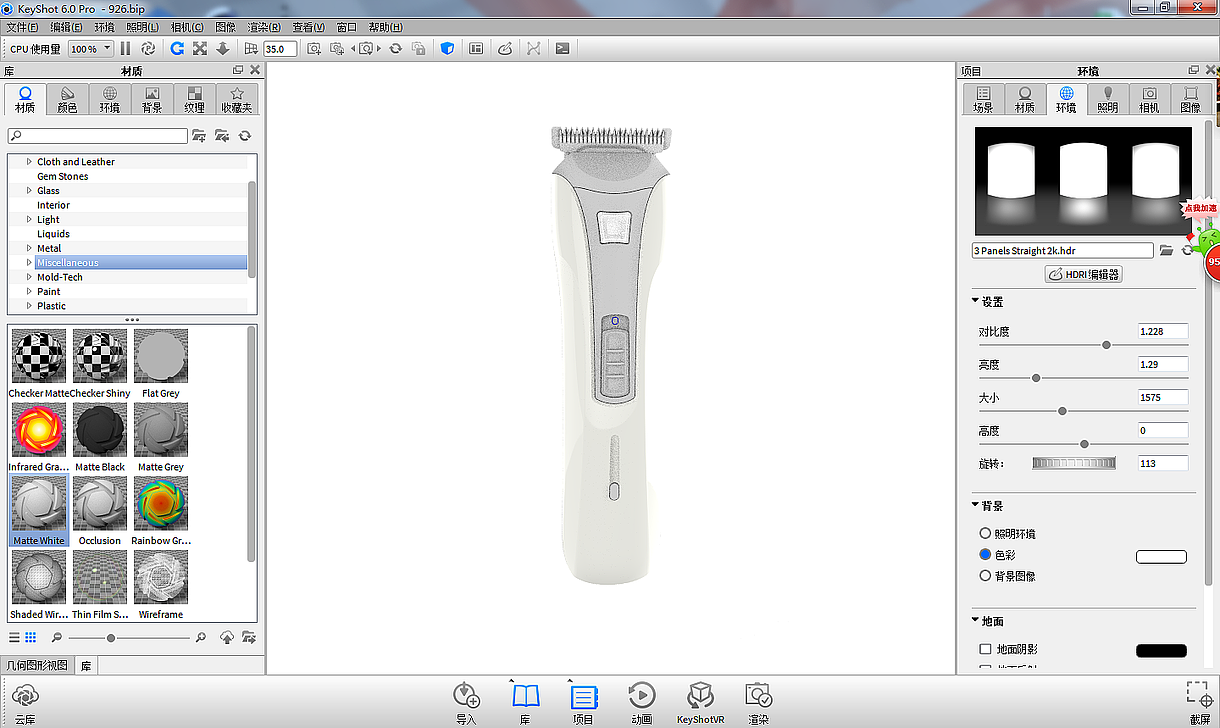Open the project 场景 tab
The image size is (1220, 728).
tap(983, 99)
